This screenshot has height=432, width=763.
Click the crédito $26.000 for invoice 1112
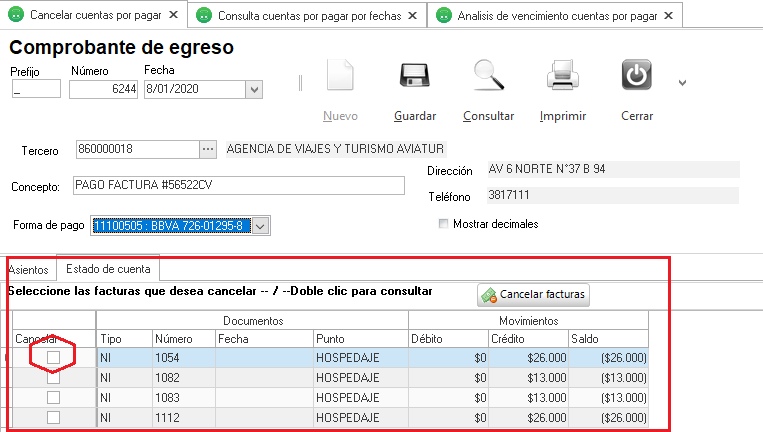click(528, 418)
